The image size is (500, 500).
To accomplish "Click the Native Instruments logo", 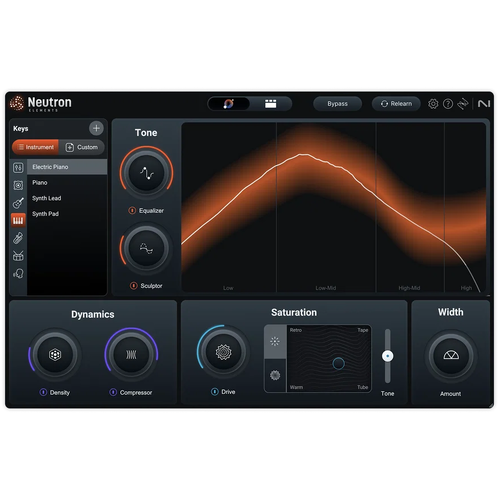I will (484, 104).
